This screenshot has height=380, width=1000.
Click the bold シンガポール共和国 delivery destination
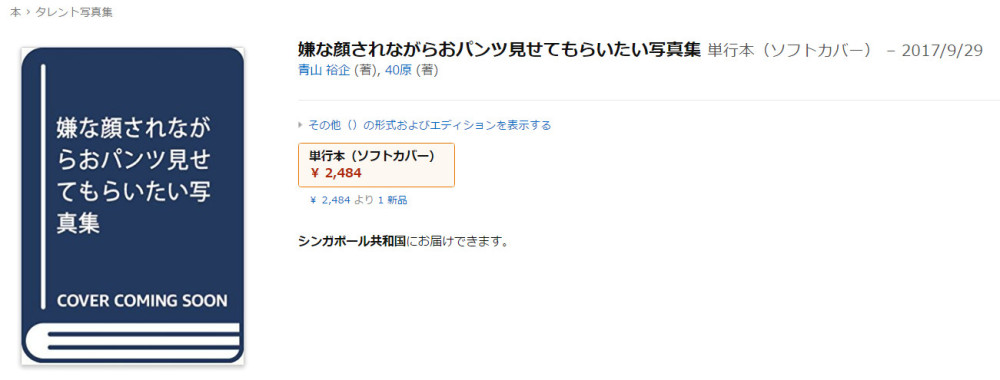(x=352, y=242)
